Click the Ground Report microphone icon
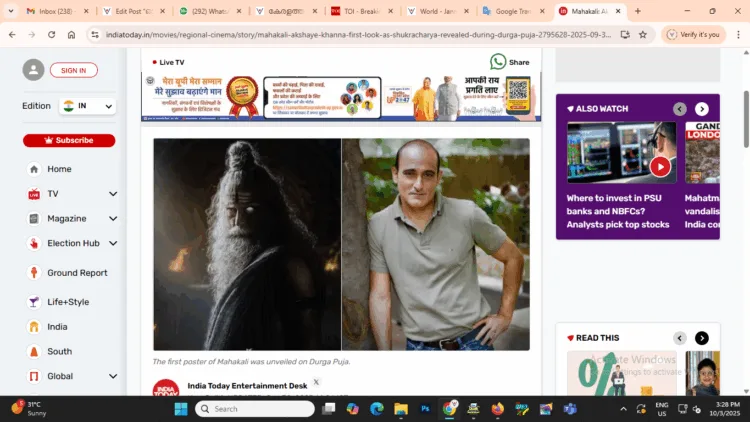 (34, 273)
